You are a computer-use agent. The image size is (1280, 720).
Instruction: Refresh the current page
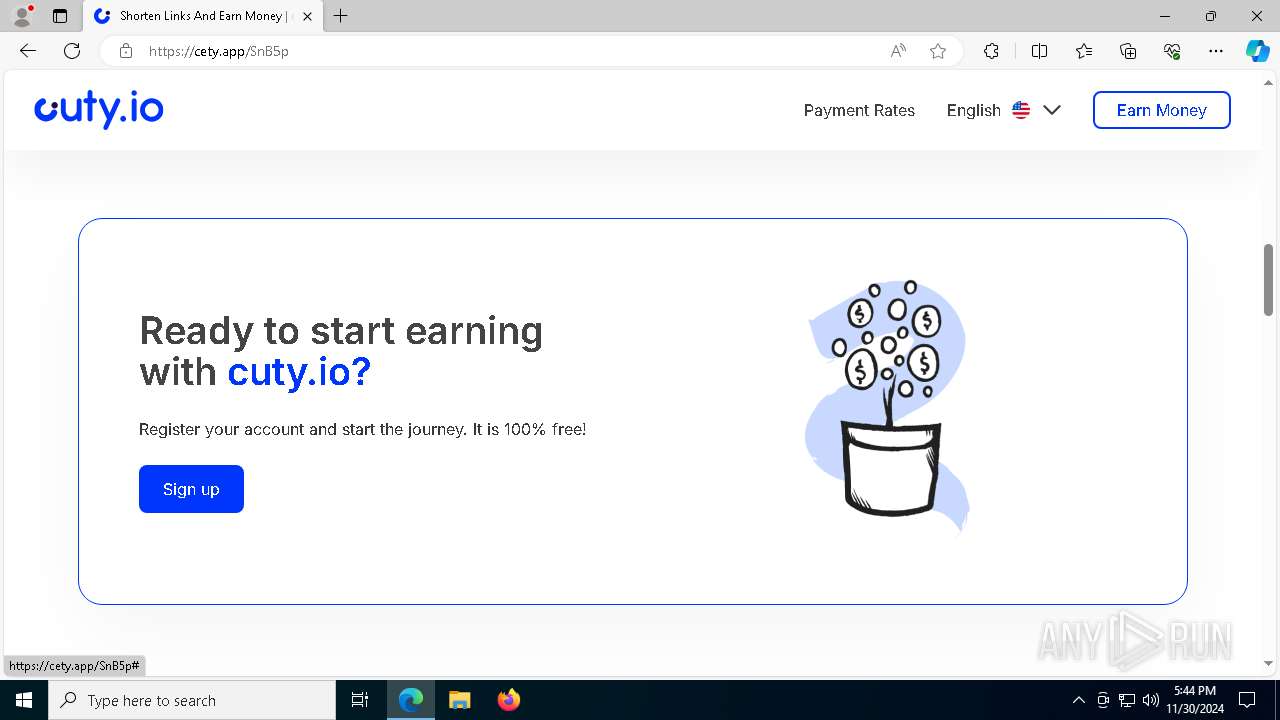[72, 51]
